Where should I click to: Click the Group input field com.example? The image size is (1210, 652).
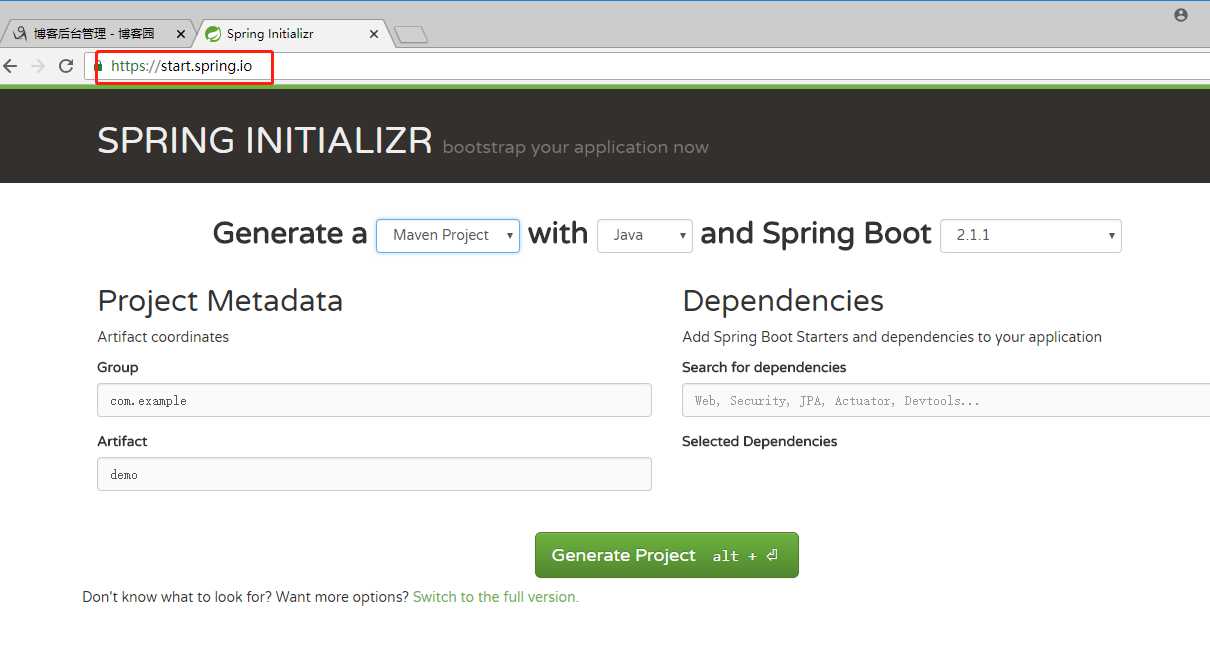[374, 400]
